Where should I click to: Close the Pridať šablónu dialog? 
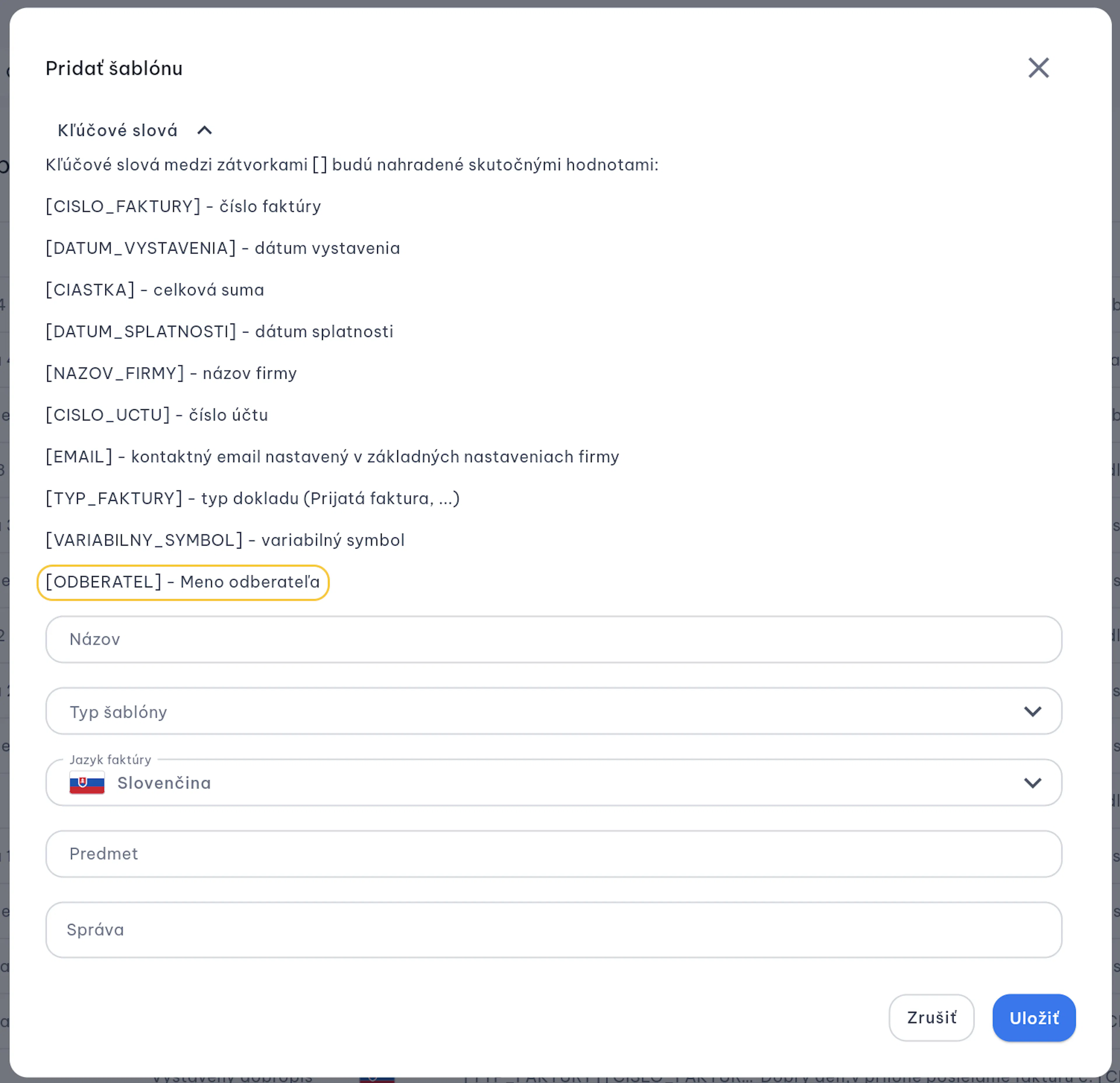click(1038, 67)
